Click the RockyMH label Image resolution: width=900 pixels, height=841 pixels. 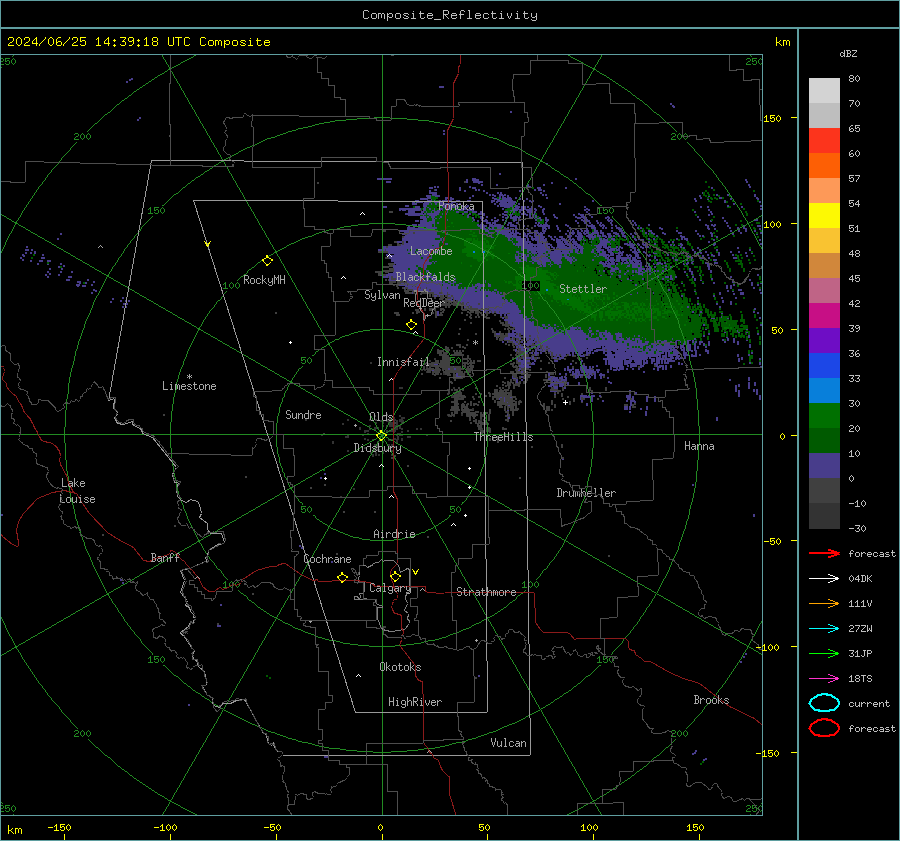(x=264, y=280)
